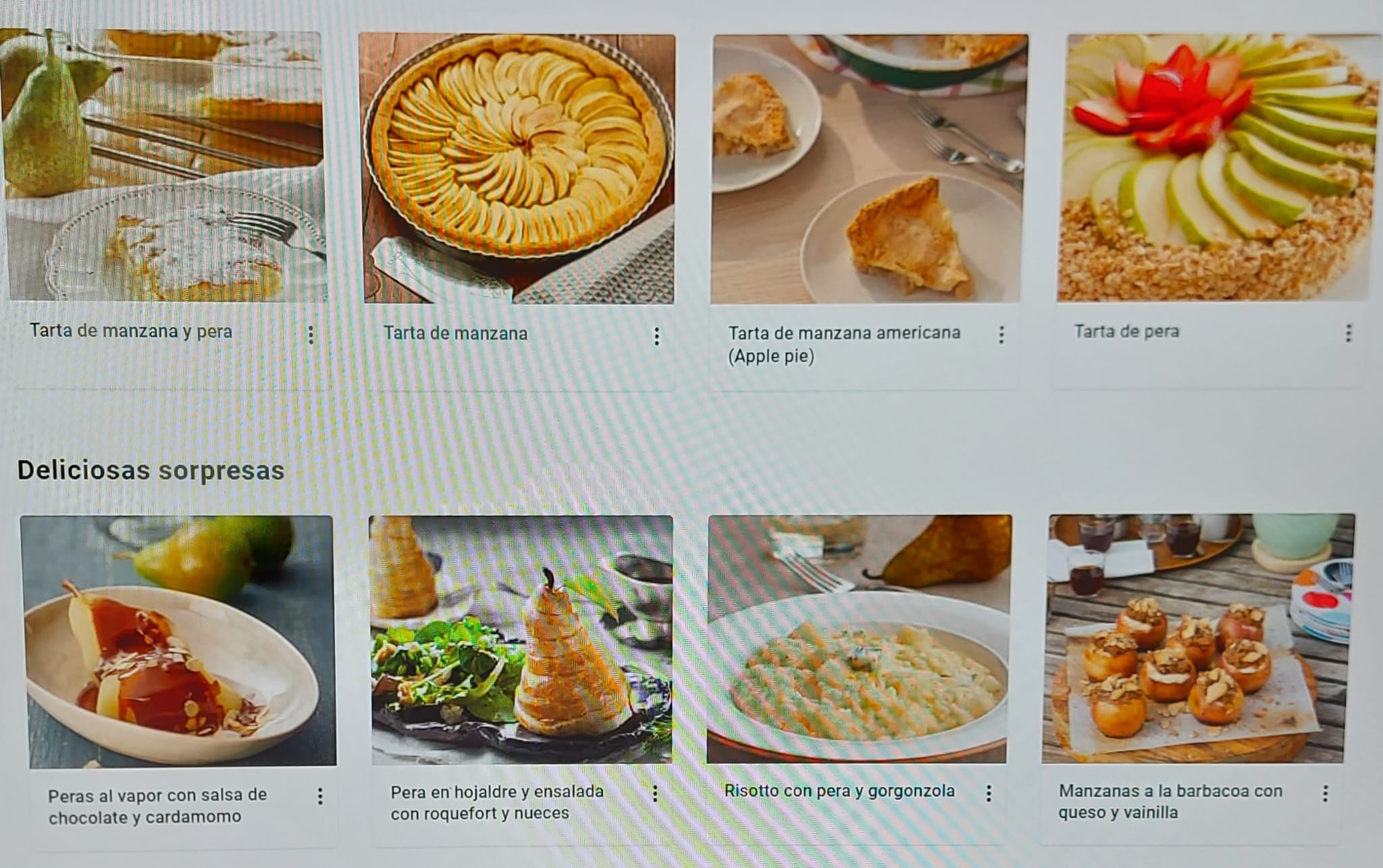
Task: Select the steamed pears with chocolate sauce photo
Action: [x=178, y=641]
